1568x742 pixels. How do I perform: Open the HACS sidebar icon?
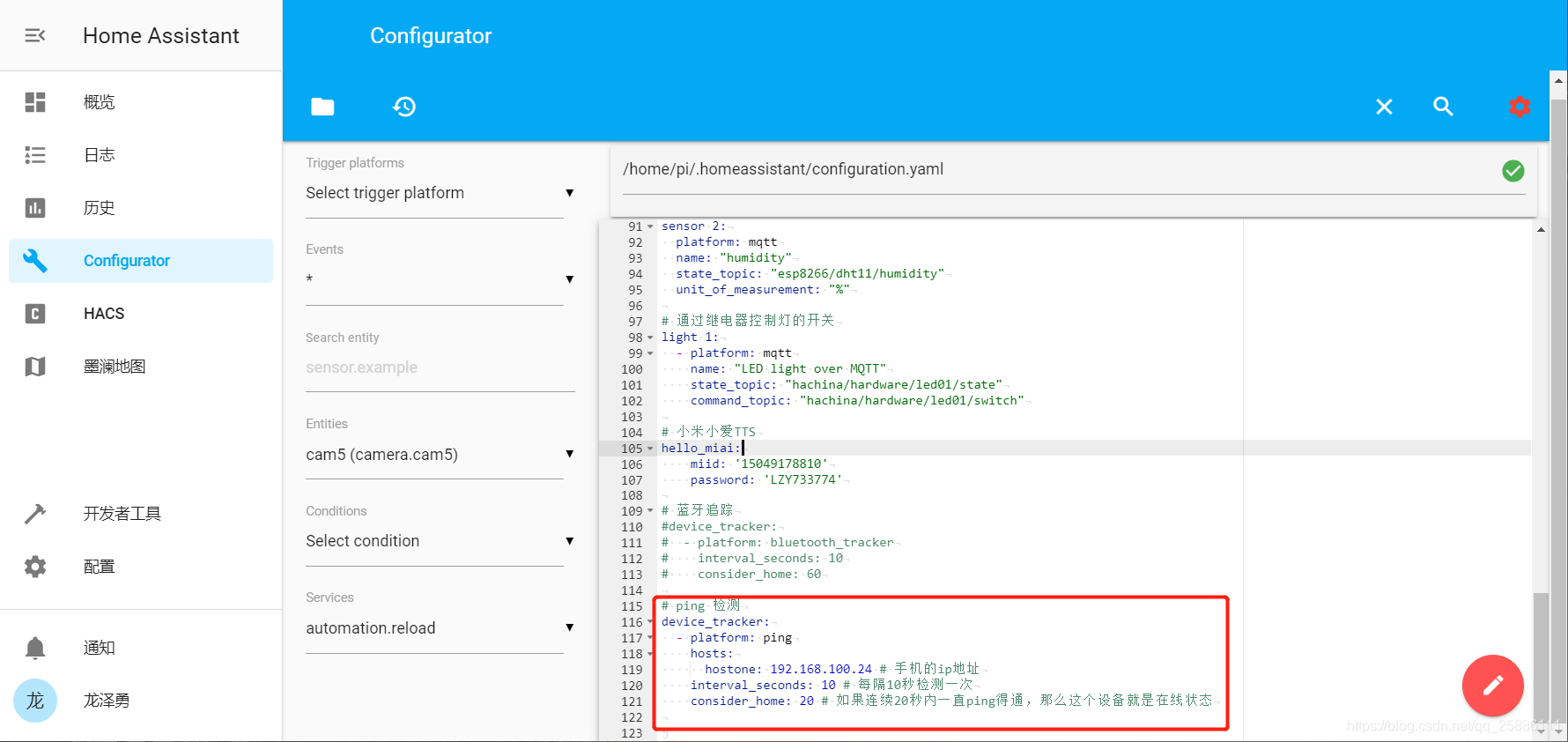pos(35,314)
